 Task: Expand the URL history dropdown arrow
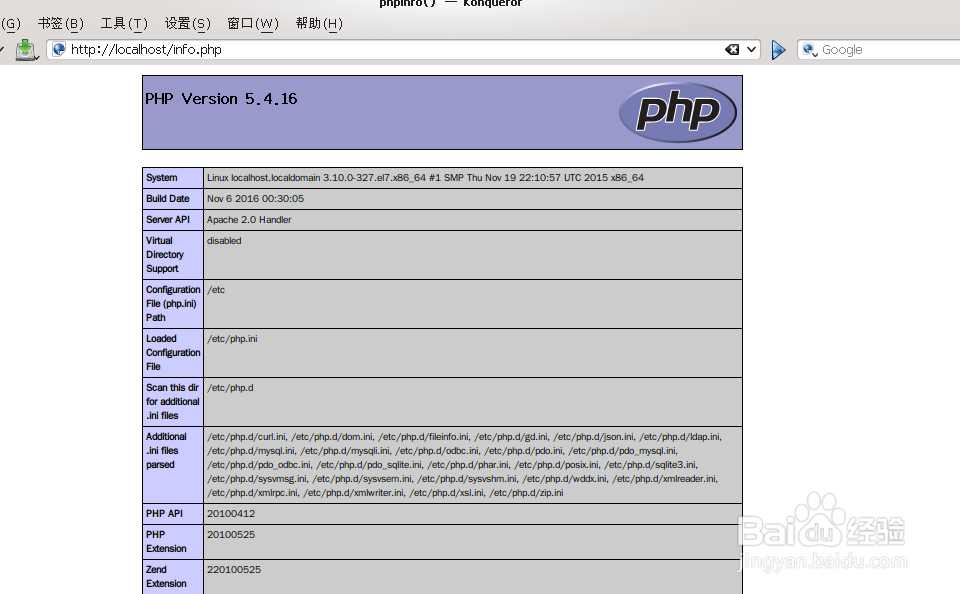[x=751, y=50]
